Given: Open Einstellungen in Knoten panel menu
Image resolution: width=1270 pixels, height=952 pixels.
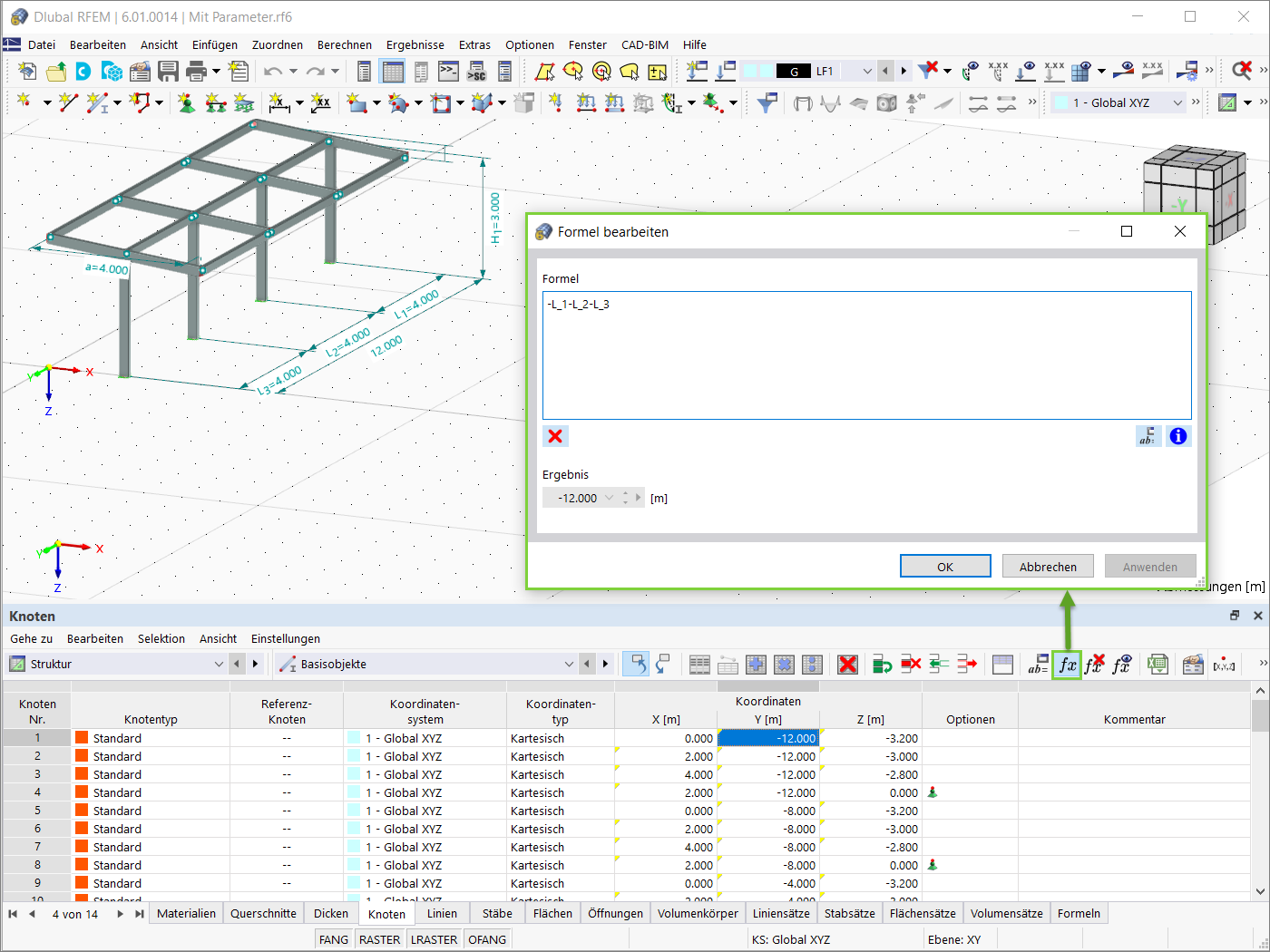Looking at the screenshot, I should (286, 638).
